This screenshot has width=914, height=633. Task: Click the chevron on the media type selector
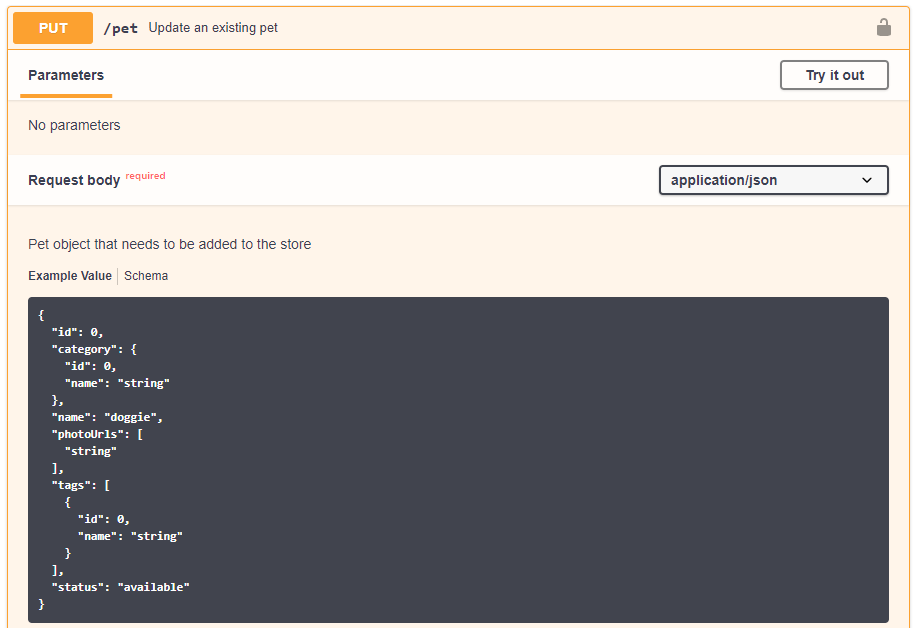[867, 180]
